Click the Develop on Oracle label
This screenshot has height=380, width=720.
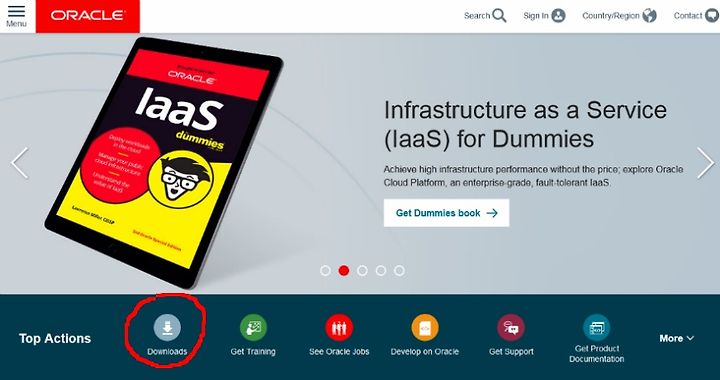click(425, 352)
